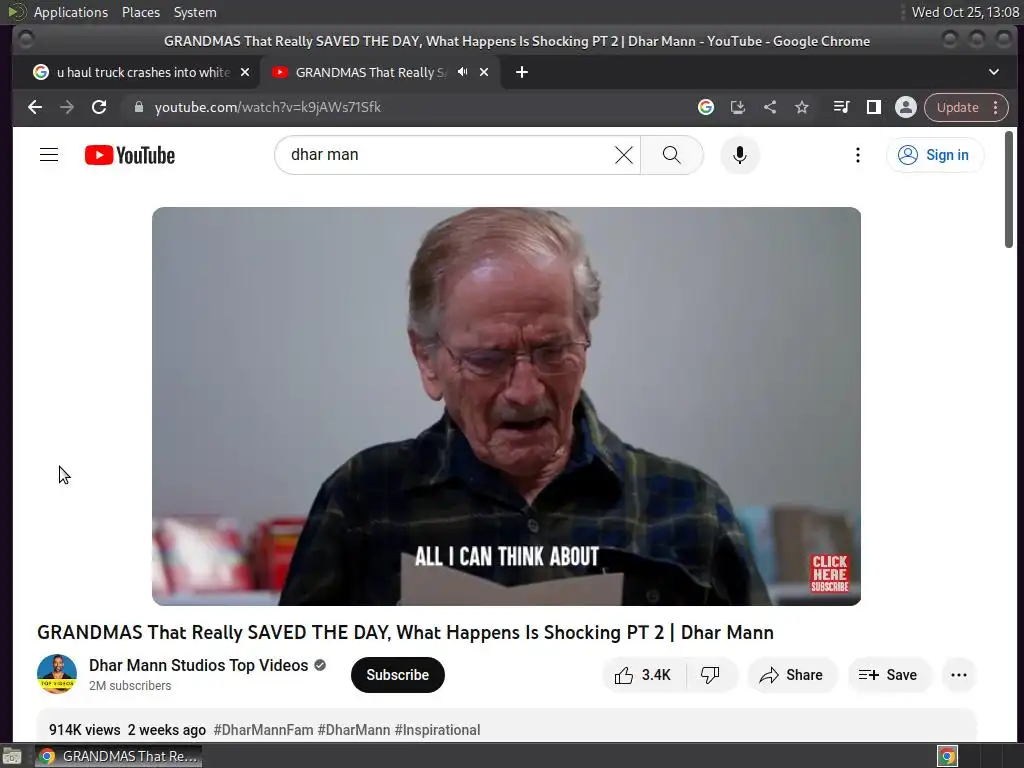Click the #DharMannFam hashtag
Viewport: 1024px width, 768px height.
coord(263,729)
